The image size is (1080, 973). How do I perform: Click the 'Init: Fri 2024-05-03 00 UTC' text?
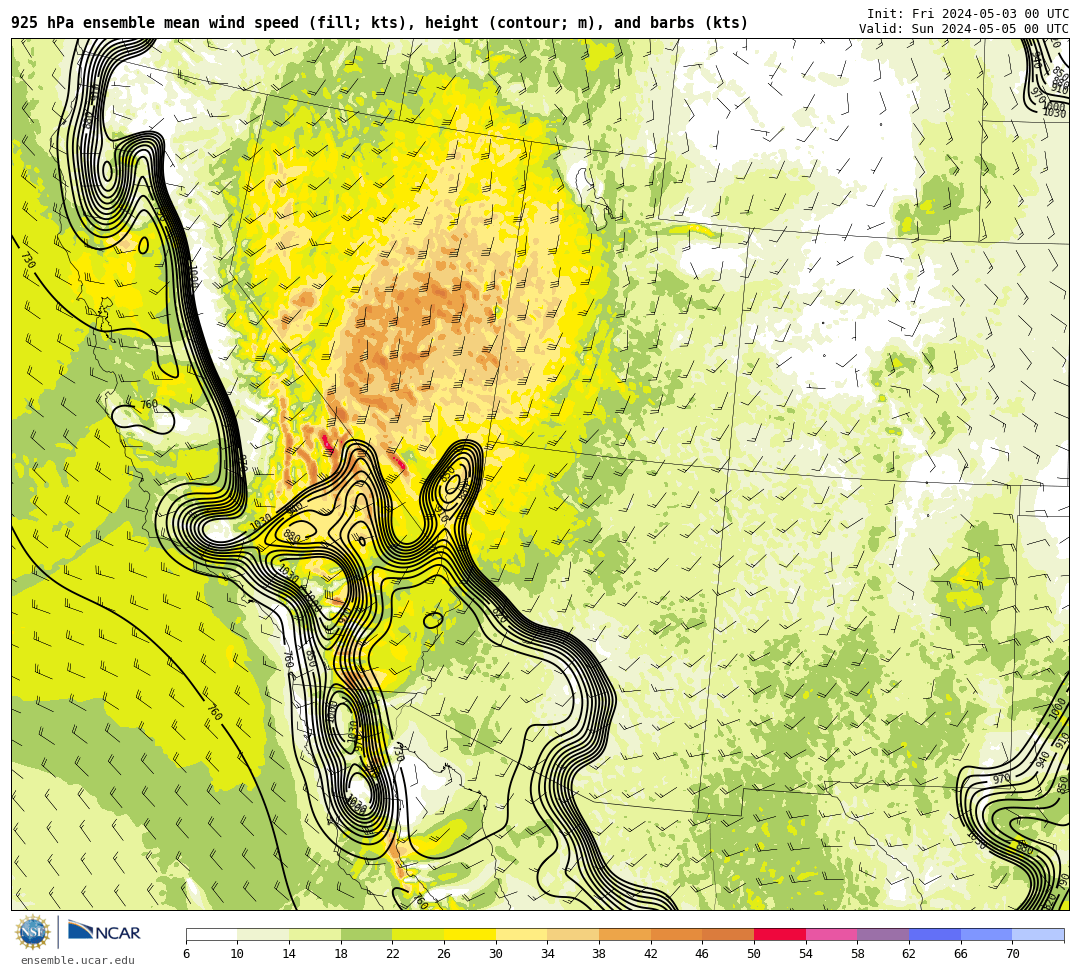pos(968,14)
